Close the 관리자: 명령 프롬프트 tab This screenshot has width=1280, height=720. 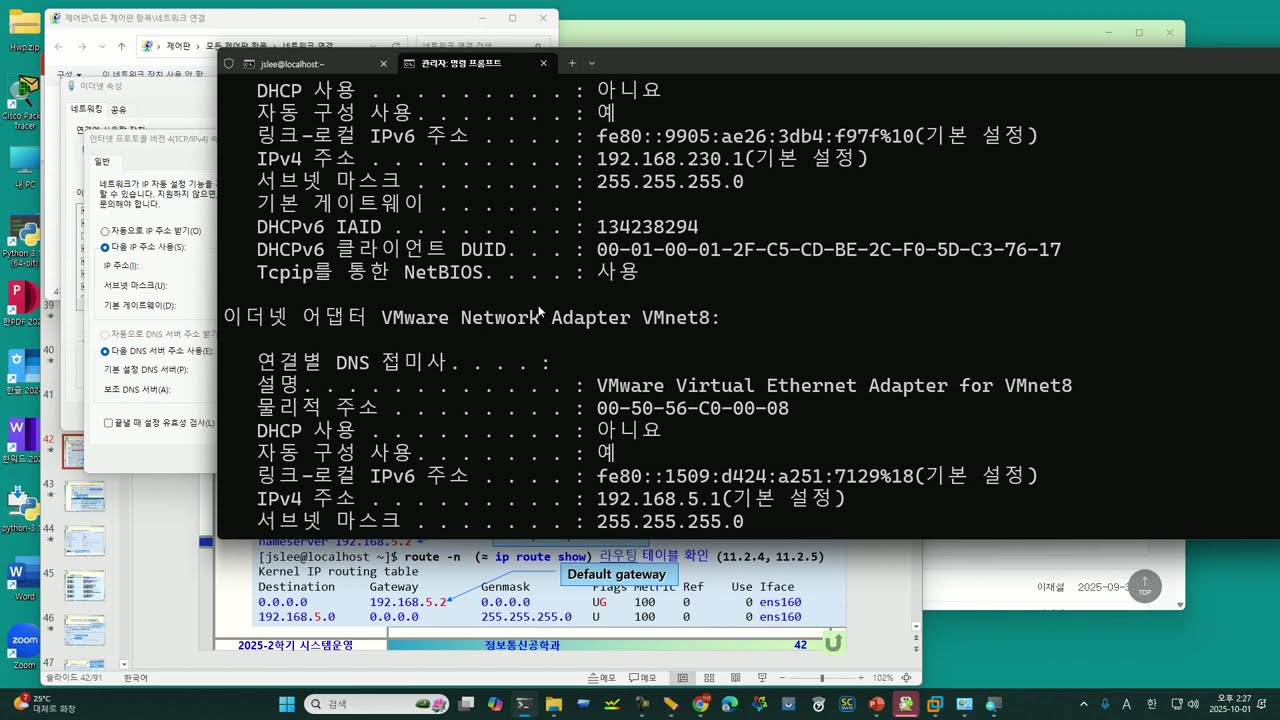[x=544, y=63]
